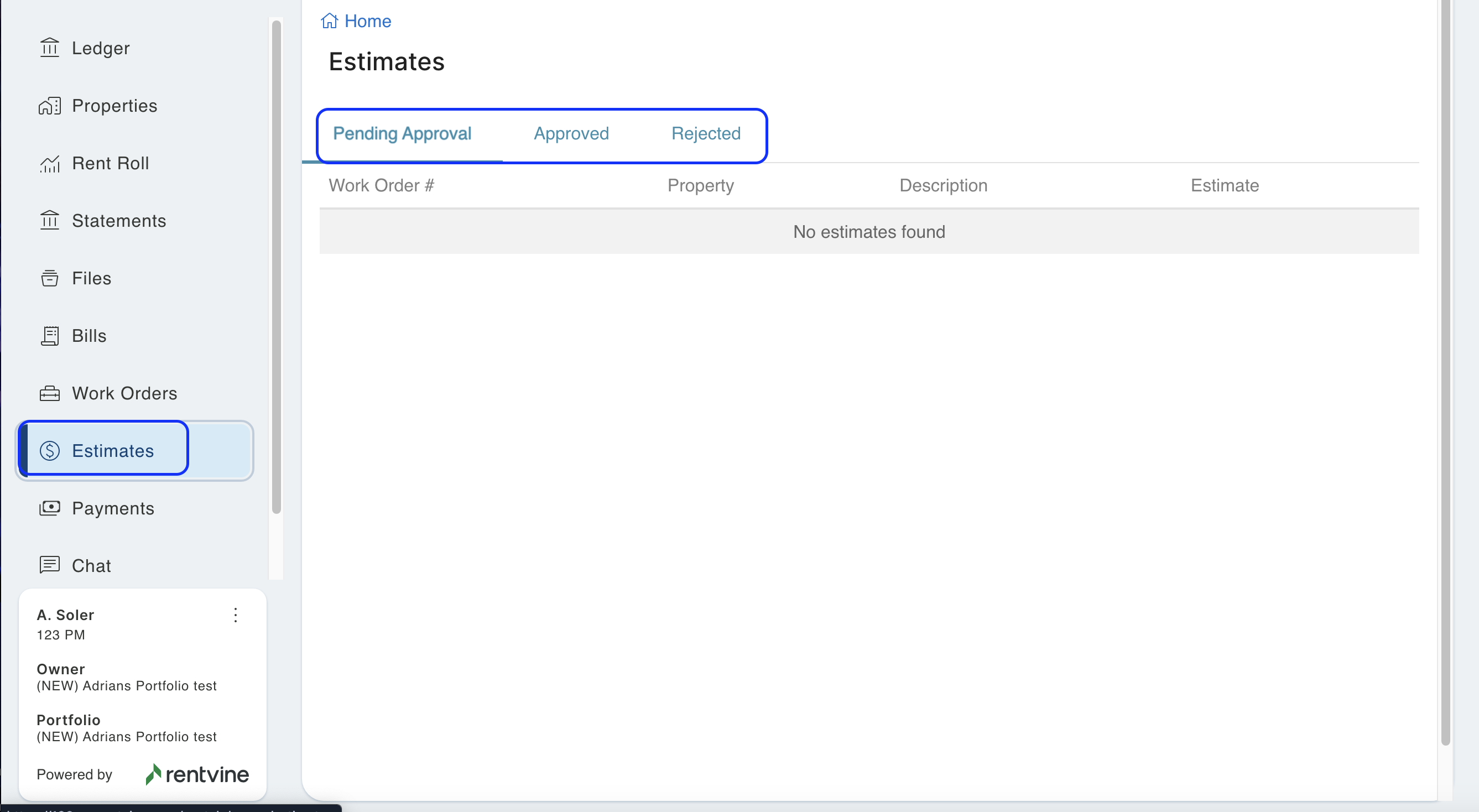Click the Chat message icon
1479x812 pixels.
click(x=49, y=565)
